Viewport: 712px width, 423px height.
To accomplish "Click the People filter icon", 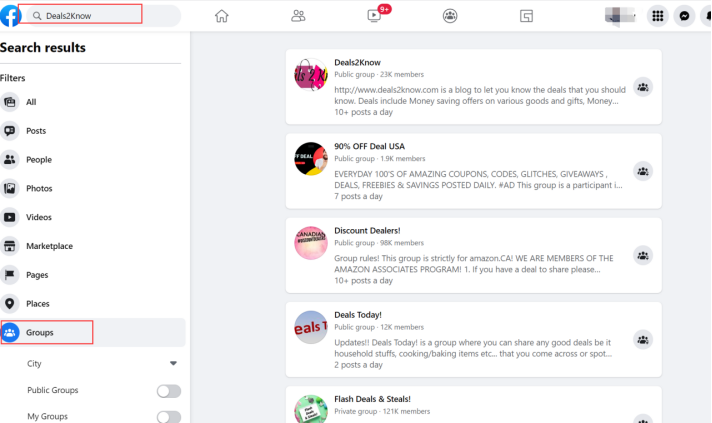I will [10, 160].
